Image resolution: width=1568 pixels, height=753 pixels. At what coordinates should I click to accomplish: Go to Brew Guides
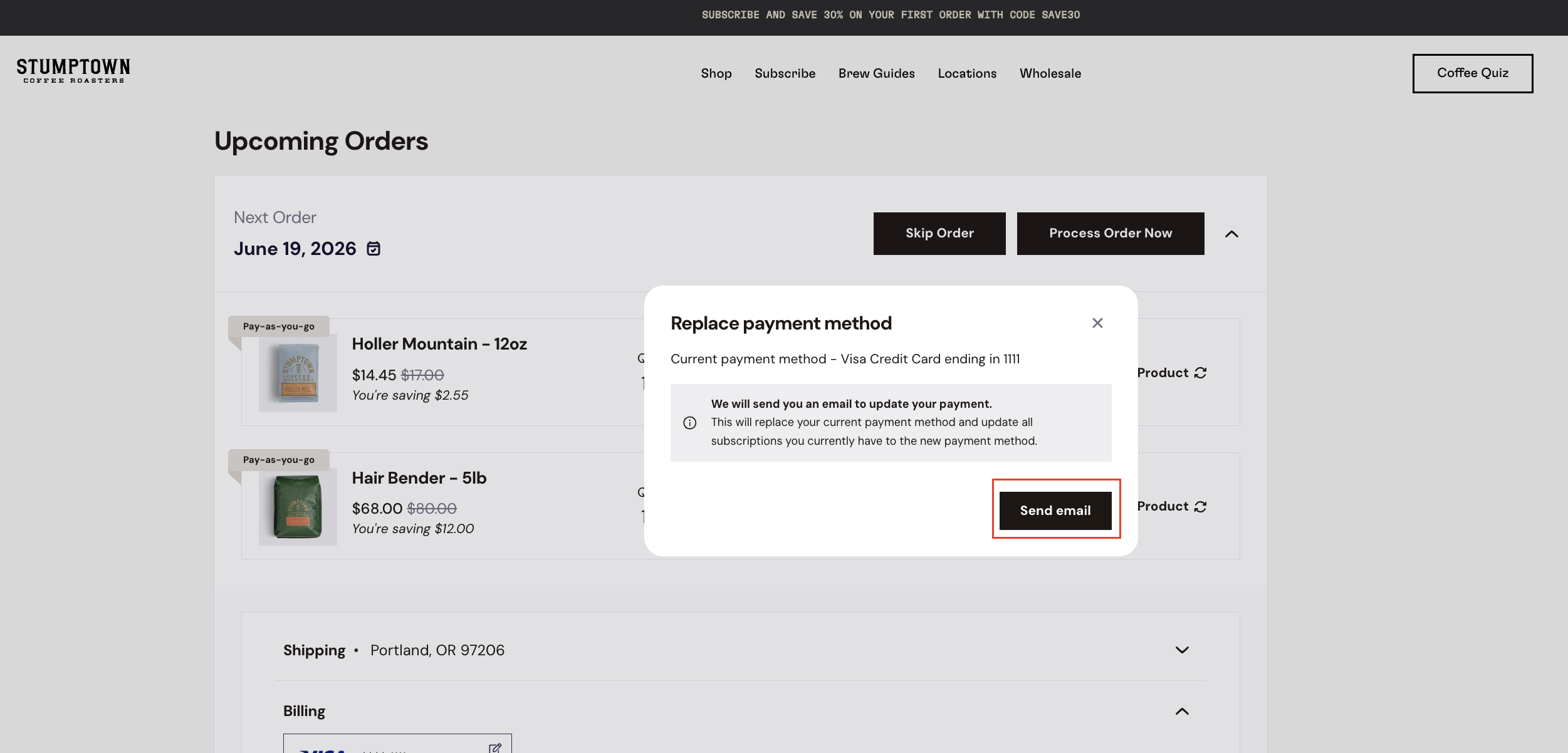(x=877, y=73)
